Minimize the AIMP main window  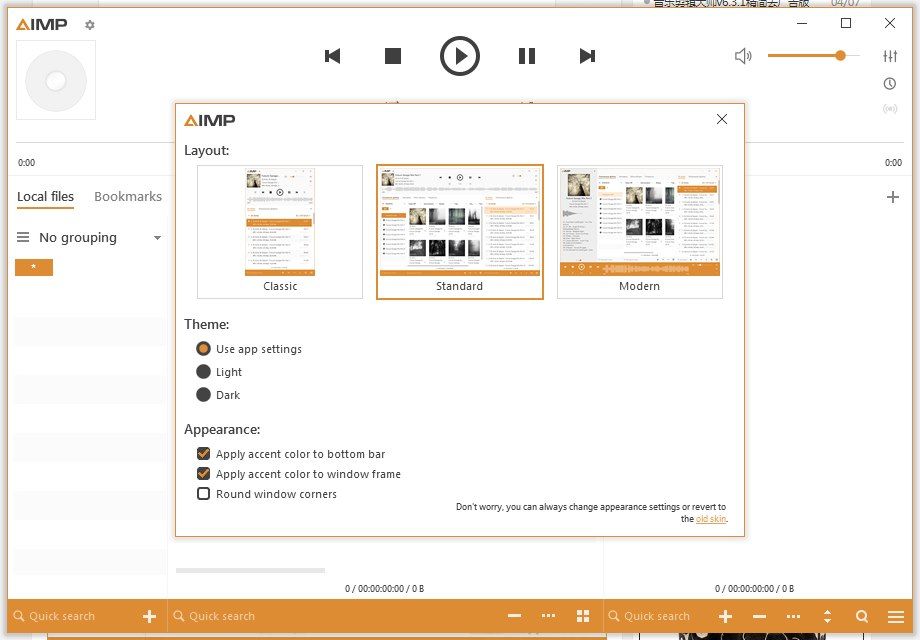802,23
